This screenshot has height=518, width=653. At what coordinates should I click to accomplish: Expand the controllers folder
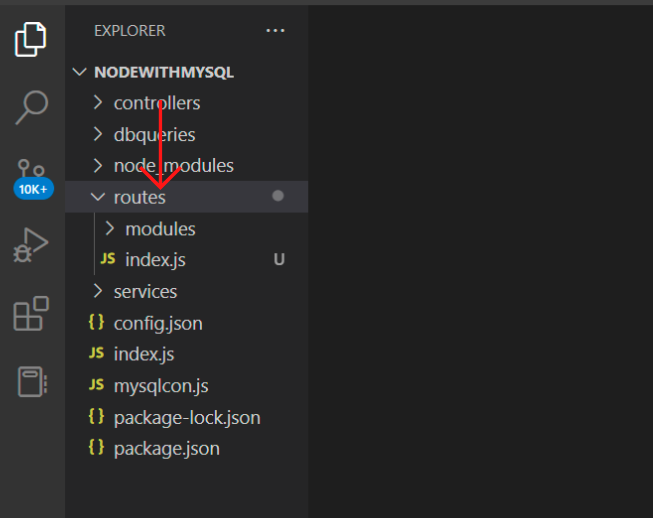tap(156, 103)
